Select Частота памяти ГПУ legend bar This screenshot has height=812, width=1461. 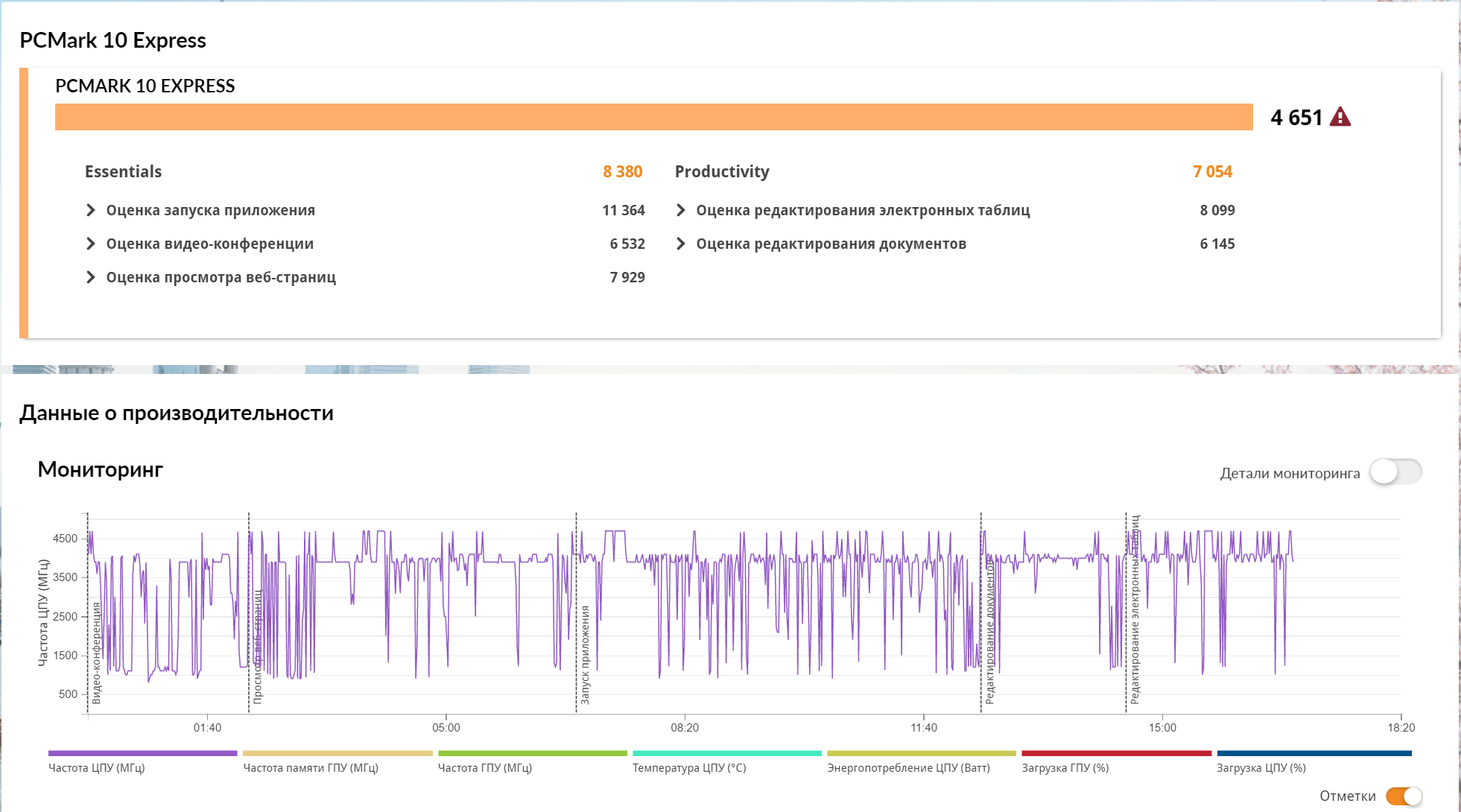(337, 754)
